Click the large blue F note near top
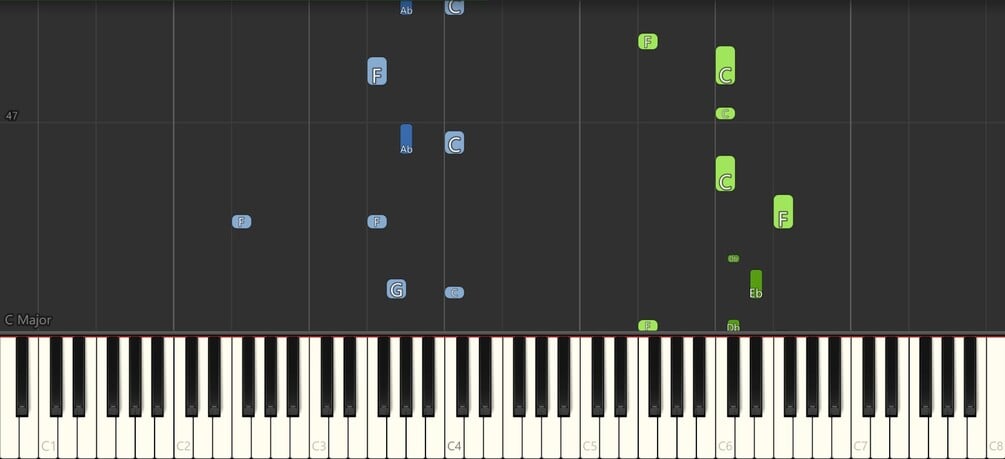Viewport: 1005px width, 459px height. (x=377, y=71)
